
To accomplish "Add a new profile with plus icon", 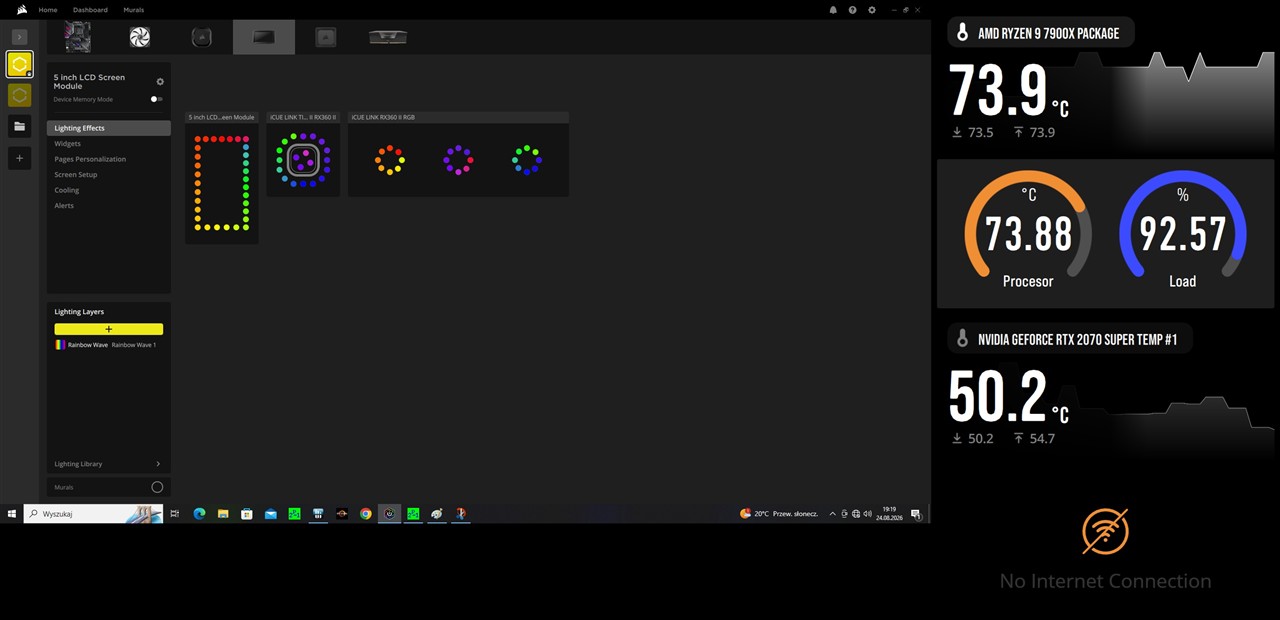I will [x=19, y=158].
